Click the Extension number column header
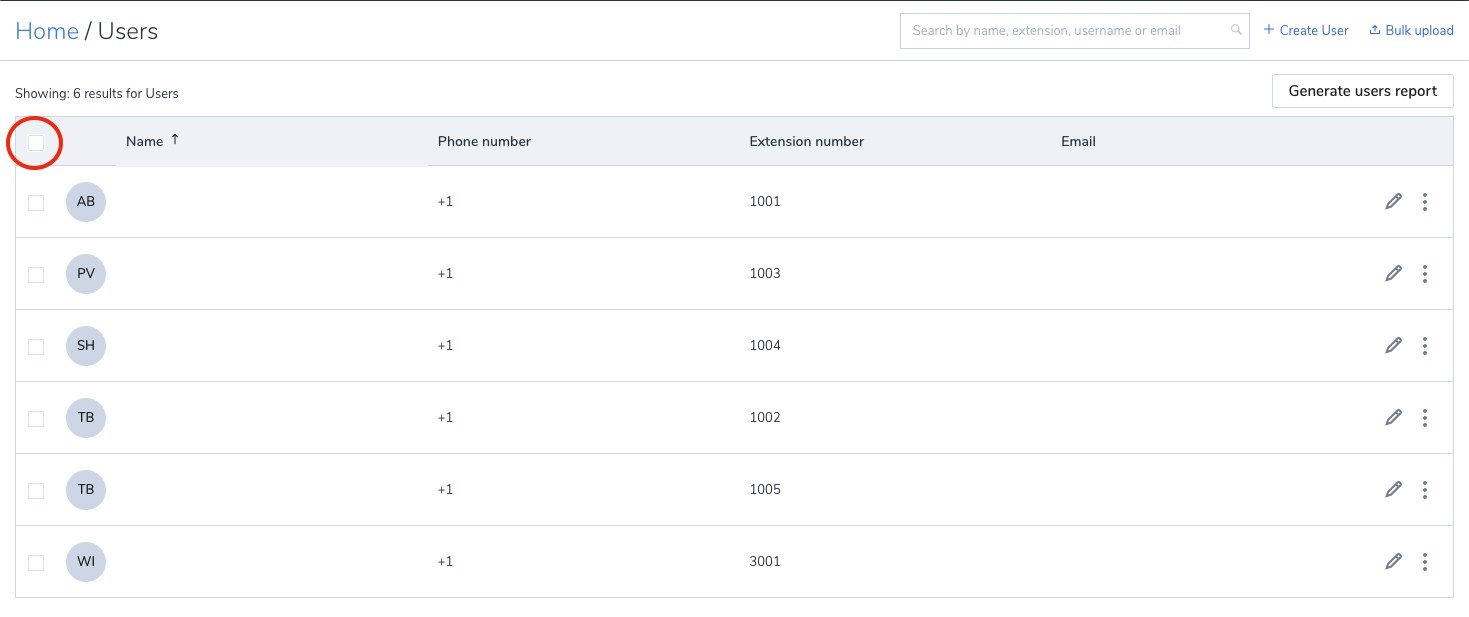 [806, 141]
